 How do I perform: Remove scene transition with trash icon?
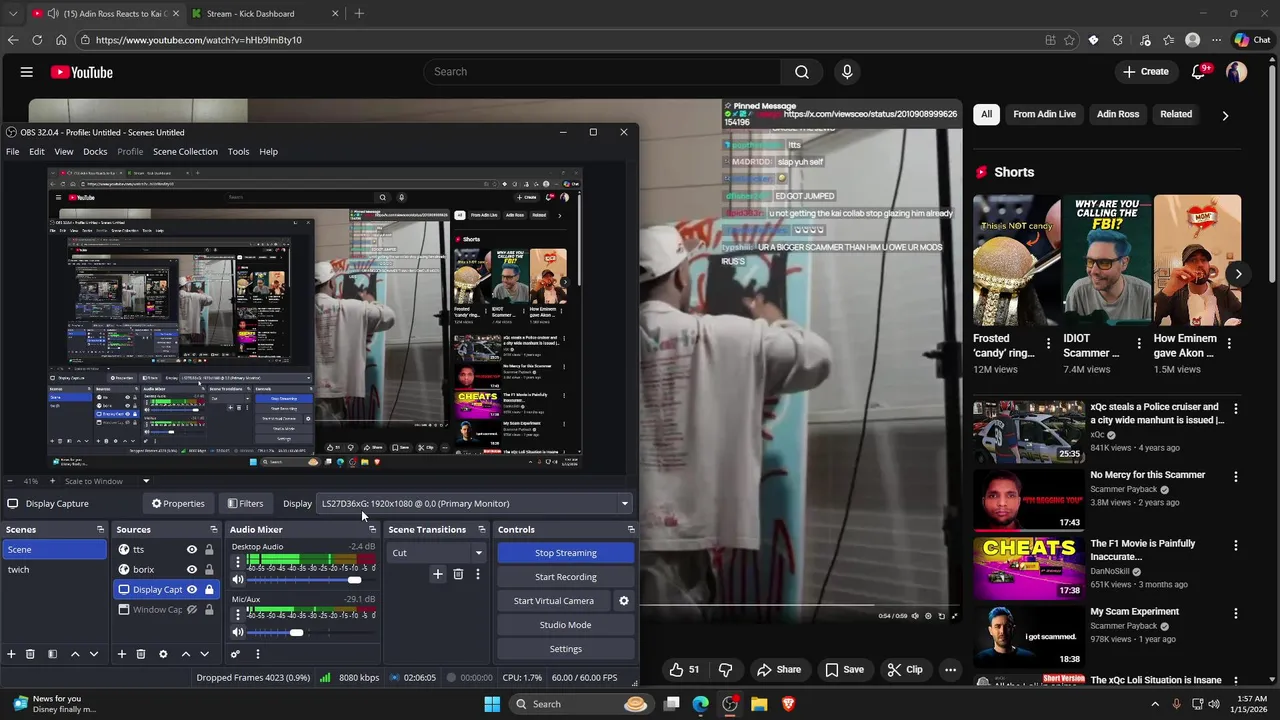click(x=458, y=574)
